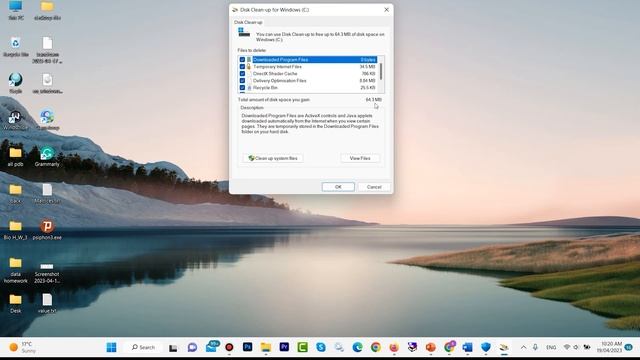Open the Desk folder on desktop
640x360 pixels.
pos(16,304)
